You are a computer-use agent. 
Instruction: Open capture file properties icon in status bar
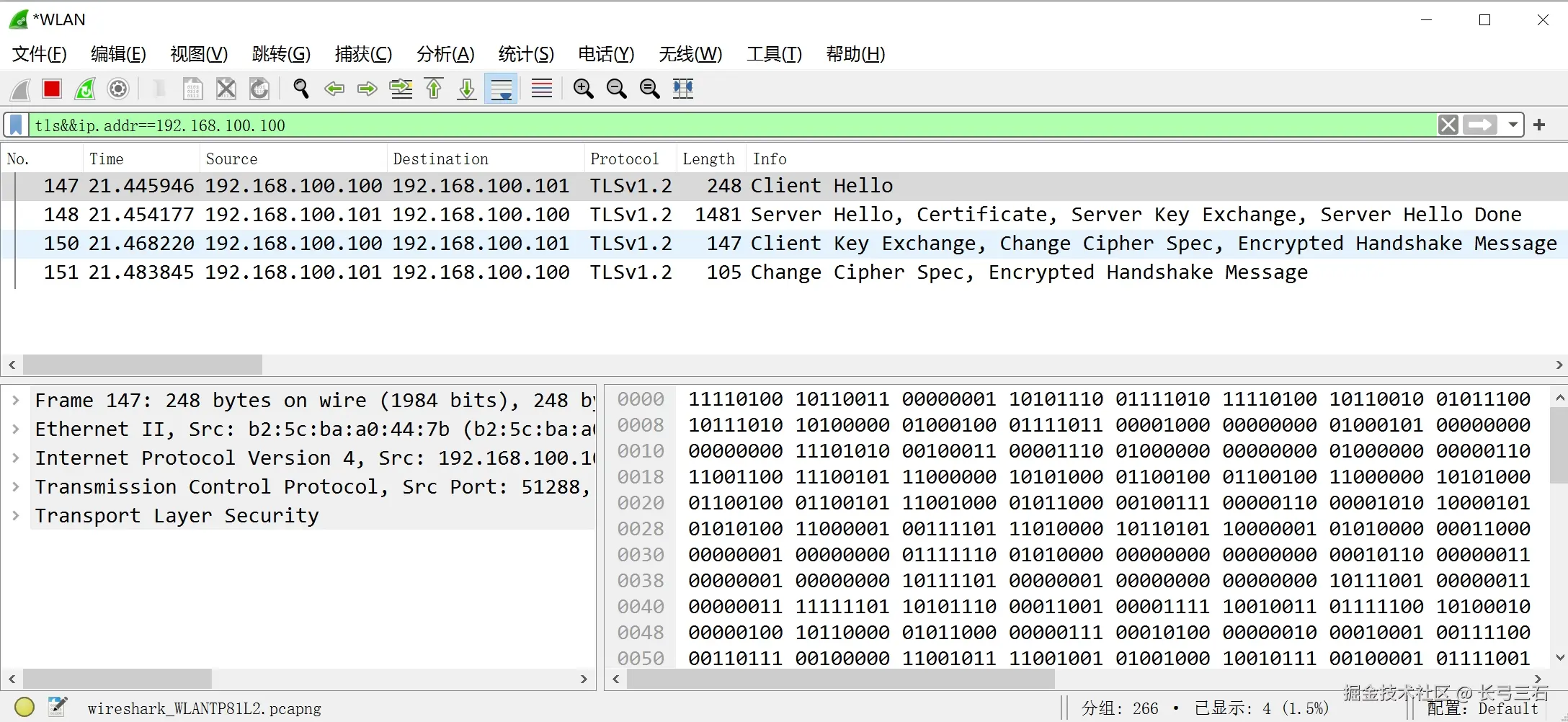(x=58, y=707)
